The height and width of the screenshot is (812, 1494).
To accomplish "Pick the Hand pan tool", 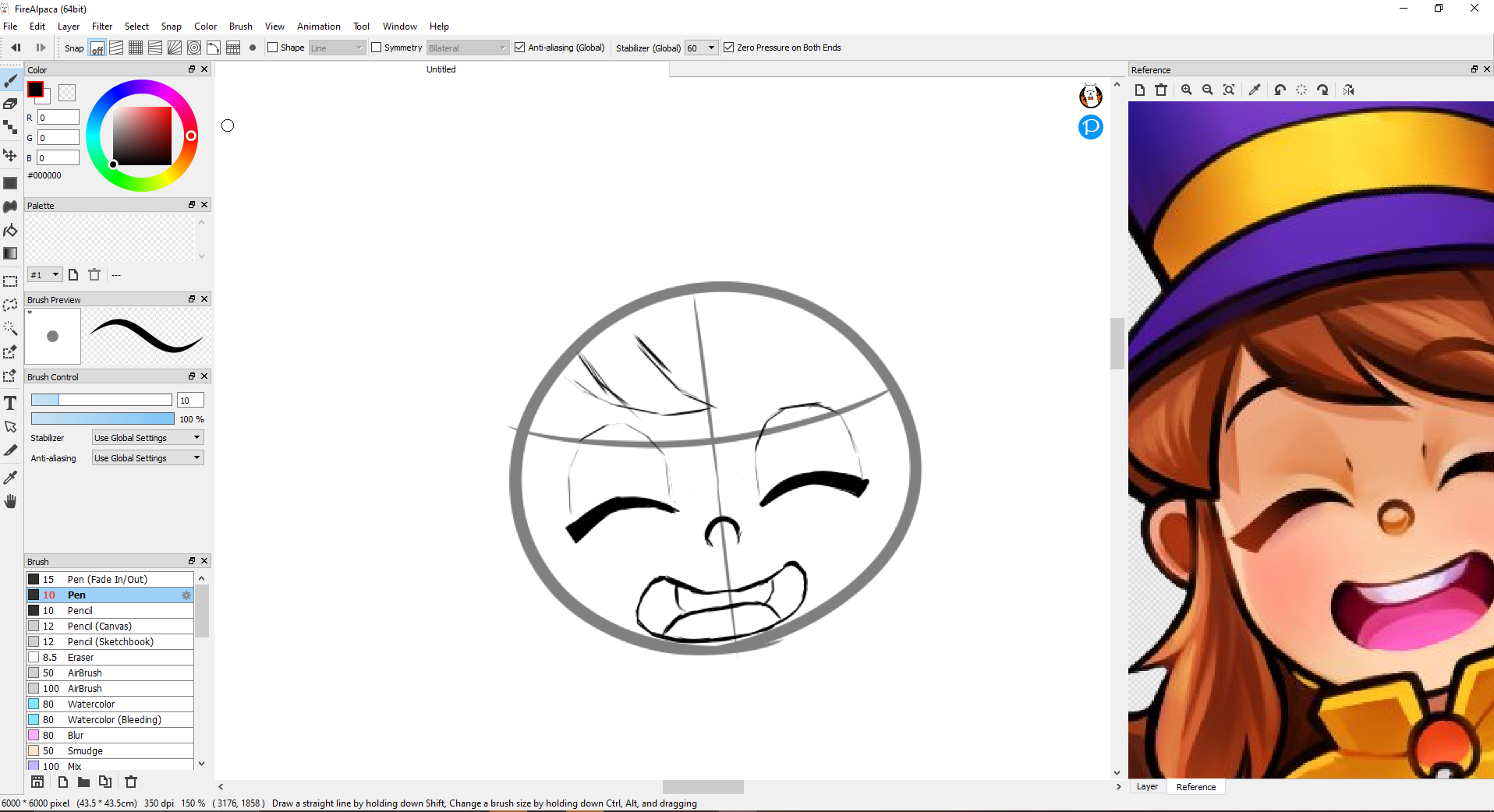I will click(10, 501).
